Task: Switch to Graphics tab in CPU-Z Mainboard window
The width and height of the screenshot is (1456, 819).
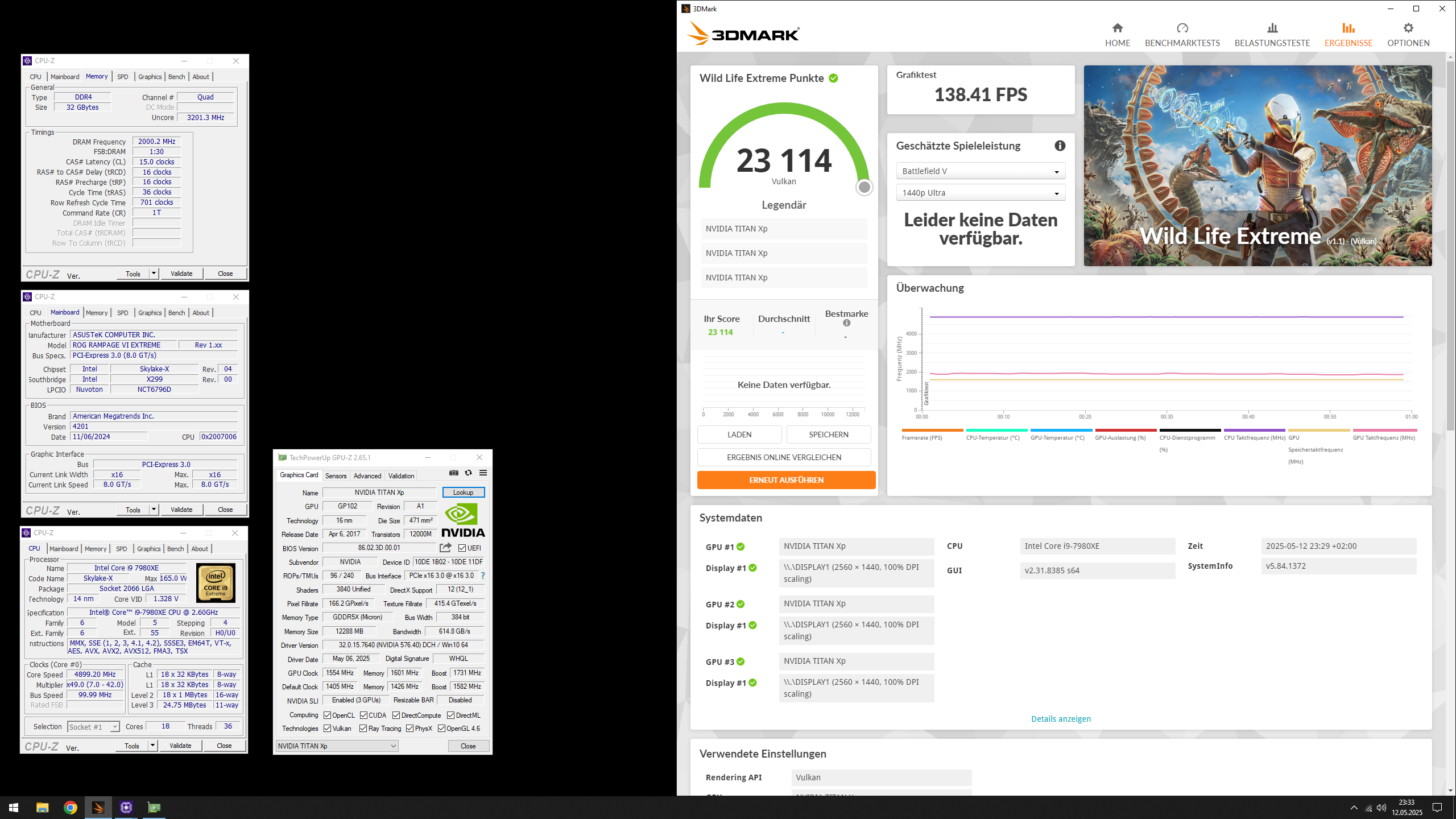Action: point(150,313)
